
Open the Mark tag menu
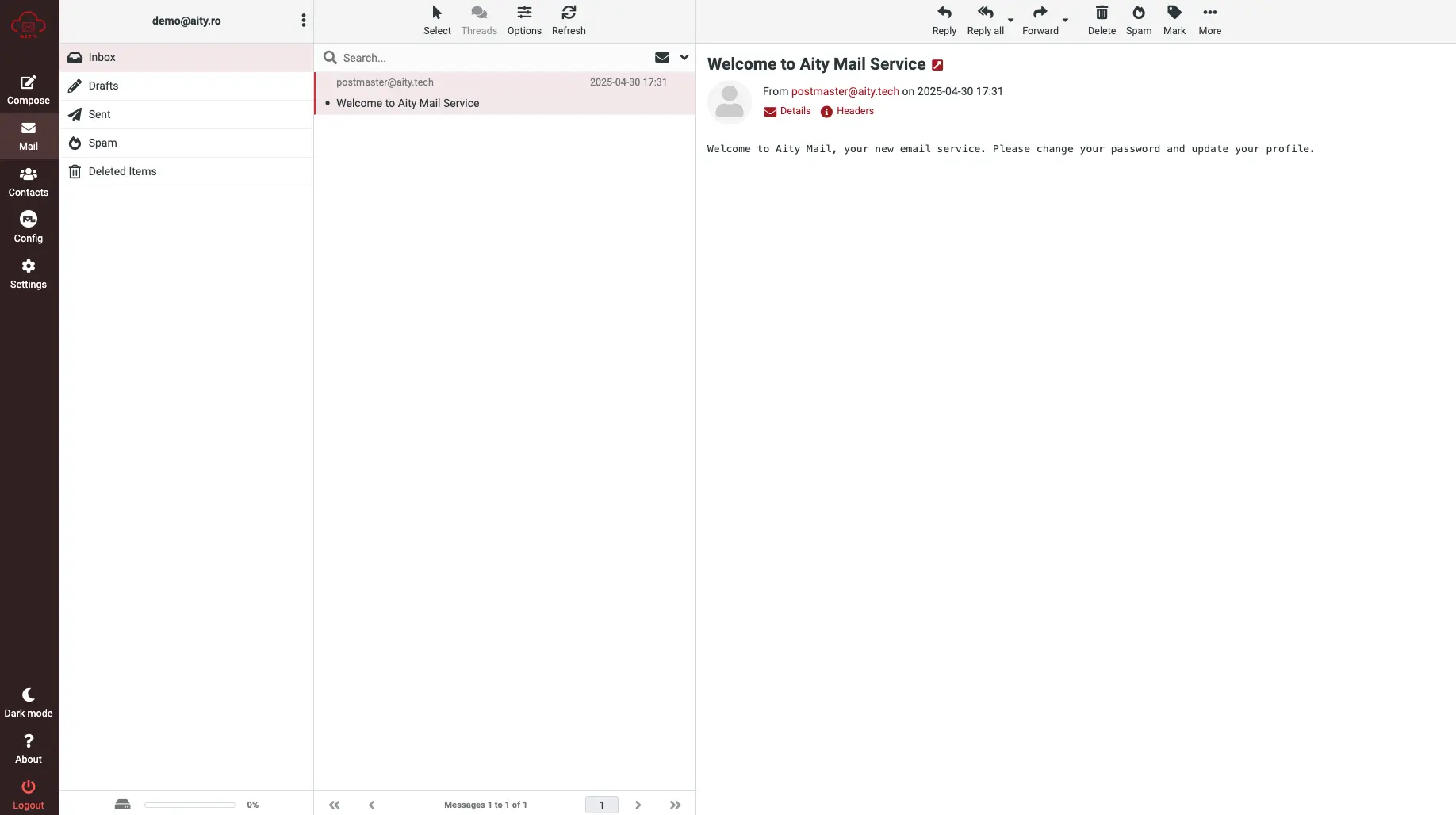pos(1174,21)
